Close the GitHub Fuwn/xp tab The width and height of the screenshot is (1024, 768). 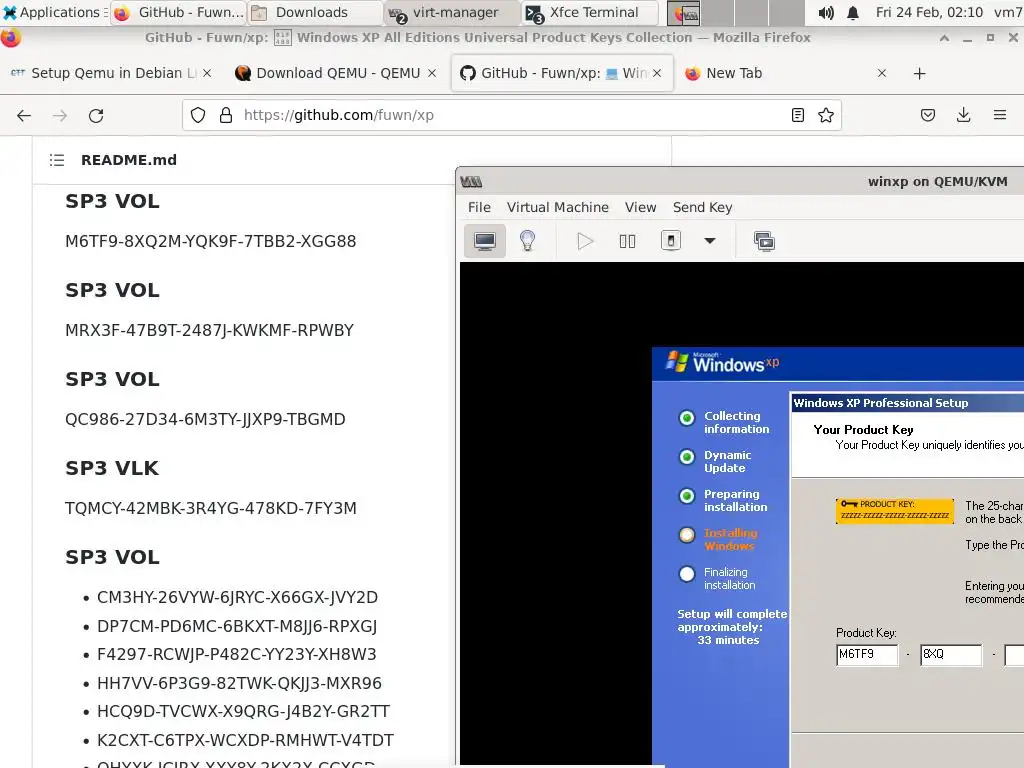point(657,73)
